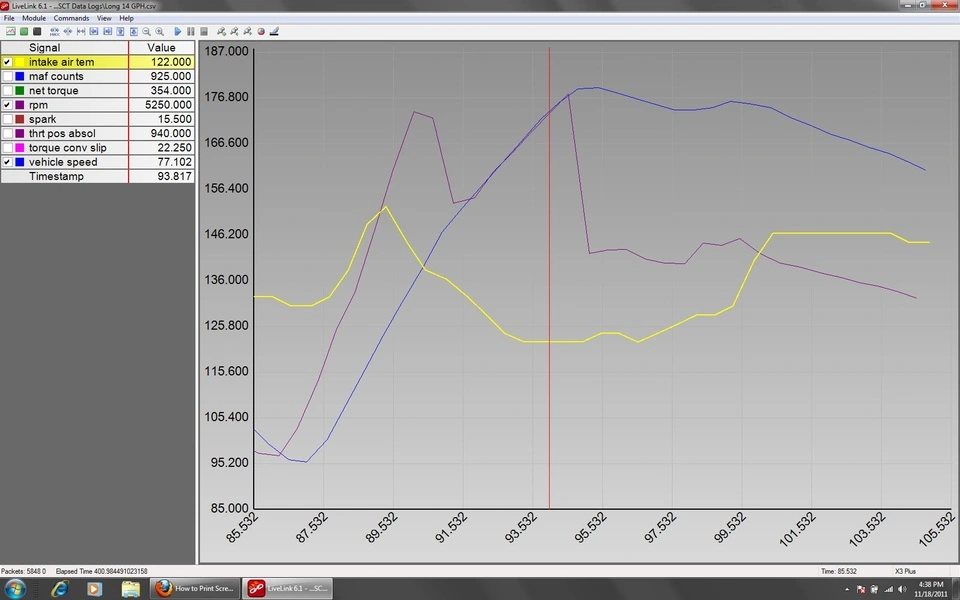Open the View menu
Image resolution: width=960 pixels, height=600 pixels.
pos(104,18)
